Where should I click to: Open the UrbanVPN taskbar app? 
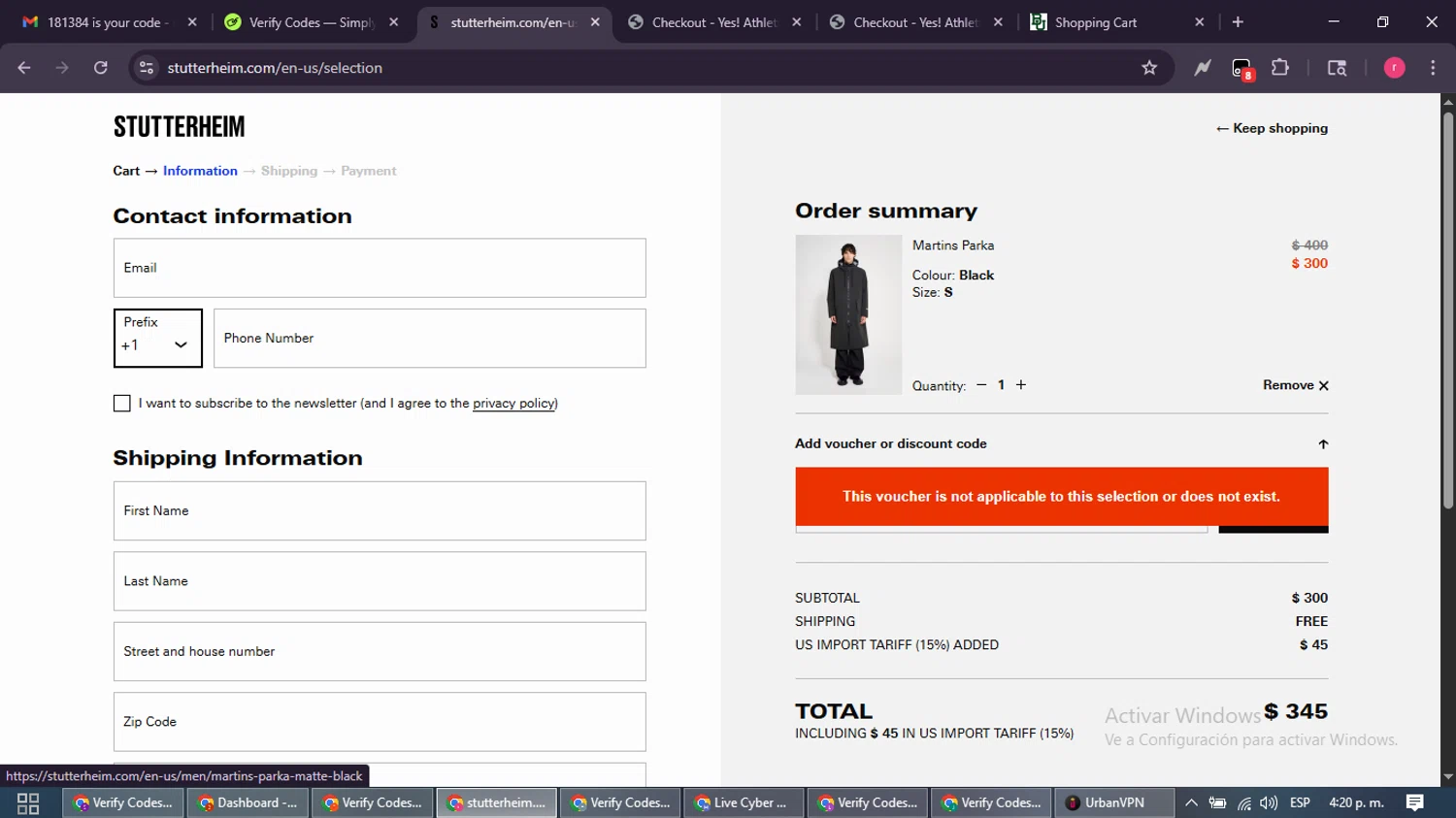pos(1113,802)
